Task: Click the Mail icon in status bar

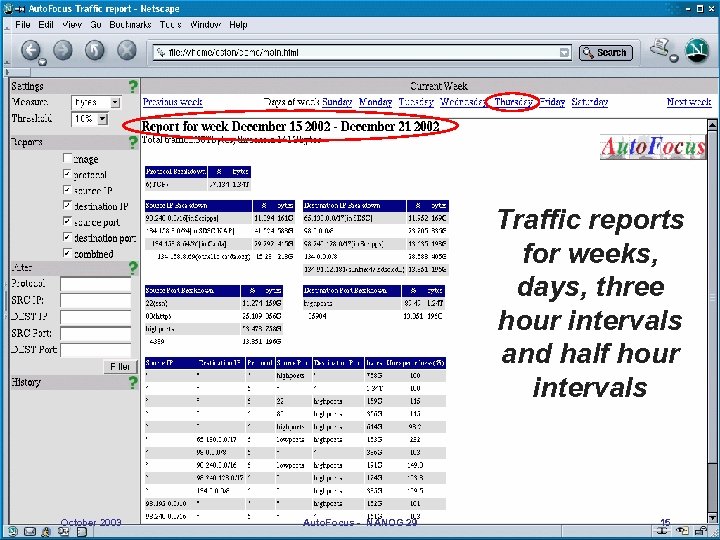Action: (29, 532)
